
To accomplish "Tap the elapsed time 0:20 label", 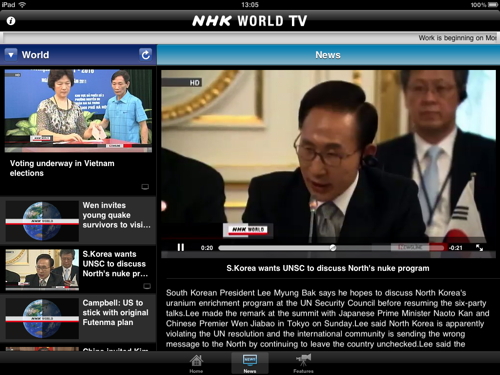I will click(x=207, y=248).
